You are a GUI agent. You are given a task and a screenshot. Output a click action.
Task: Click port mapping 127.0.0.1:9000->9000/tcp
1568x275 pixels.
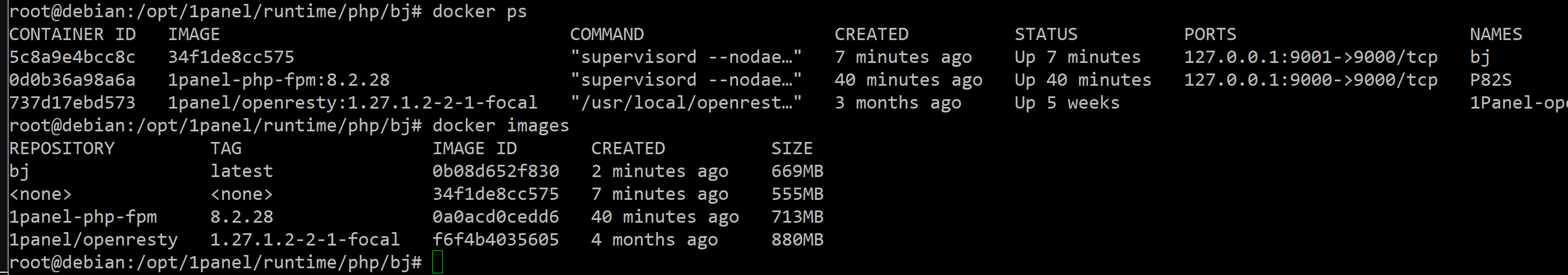tap(1311, 80)
